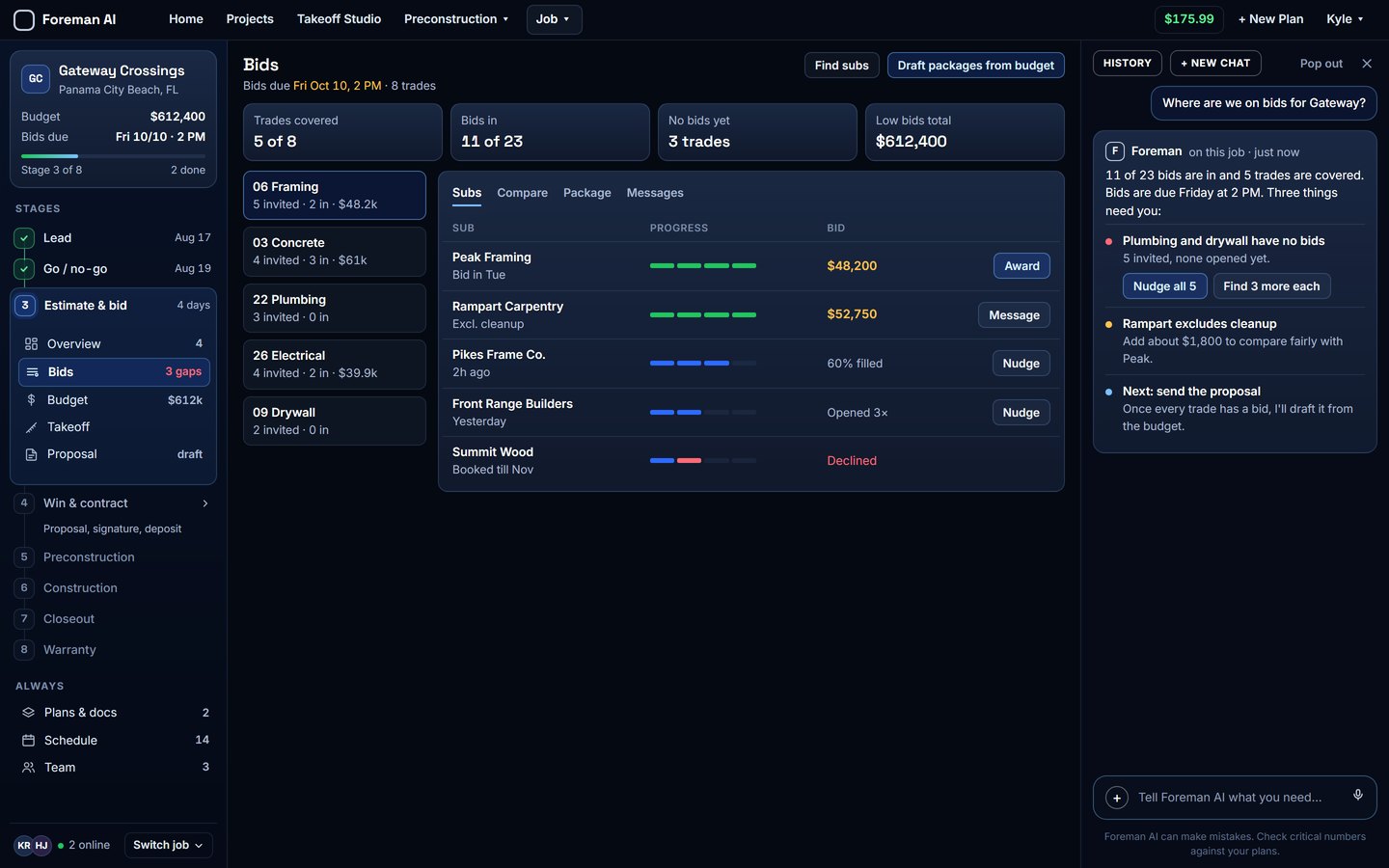Click the Schedule calendar icon
This screenshot has width=1389, height=868.
(x=28, y=741)
